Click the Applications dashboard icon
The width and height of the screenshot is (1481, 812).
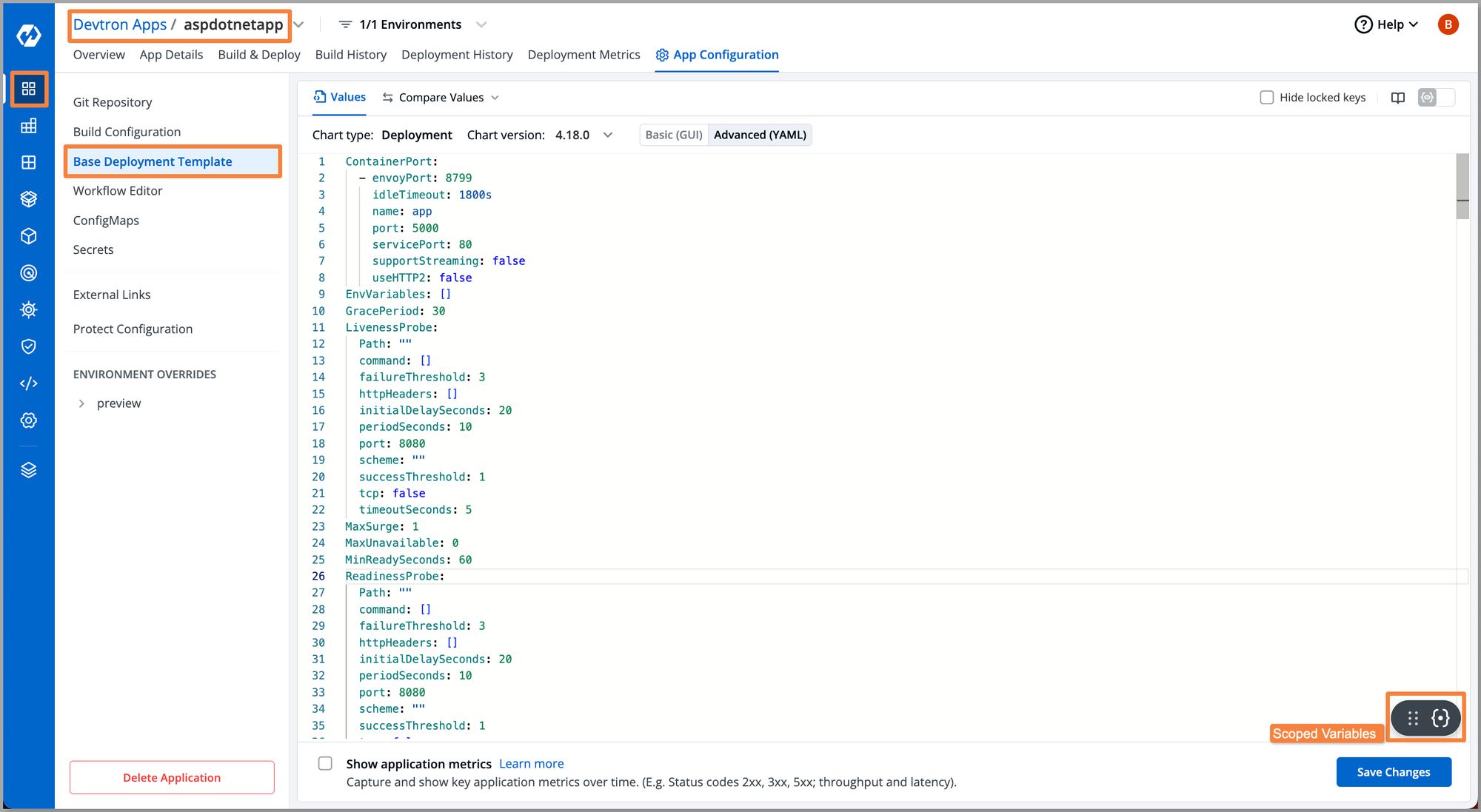pyautogui.click(x=27, y=87)
